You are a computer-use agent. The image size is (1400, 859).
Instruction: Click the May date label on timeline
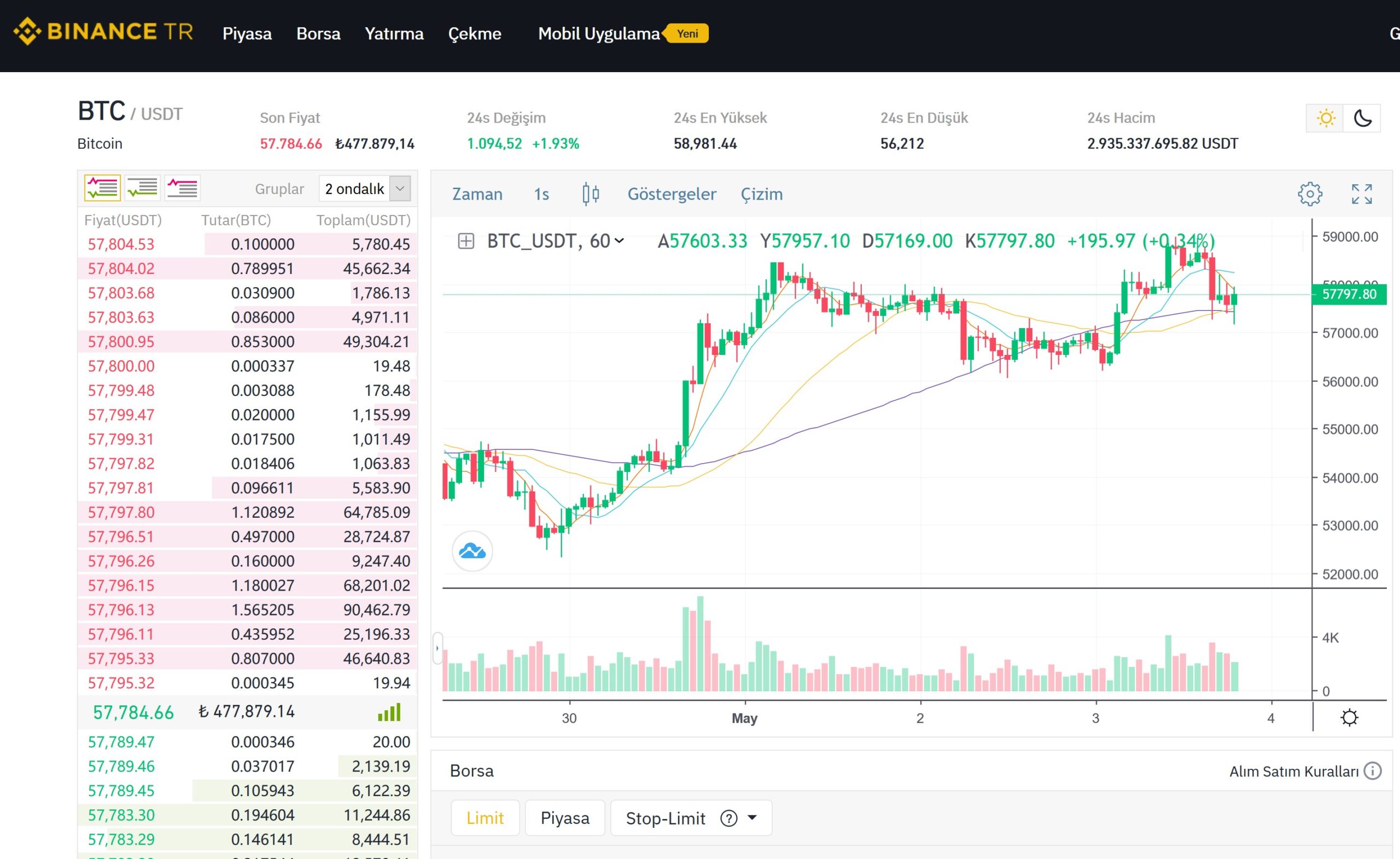(x=744, y=718)
